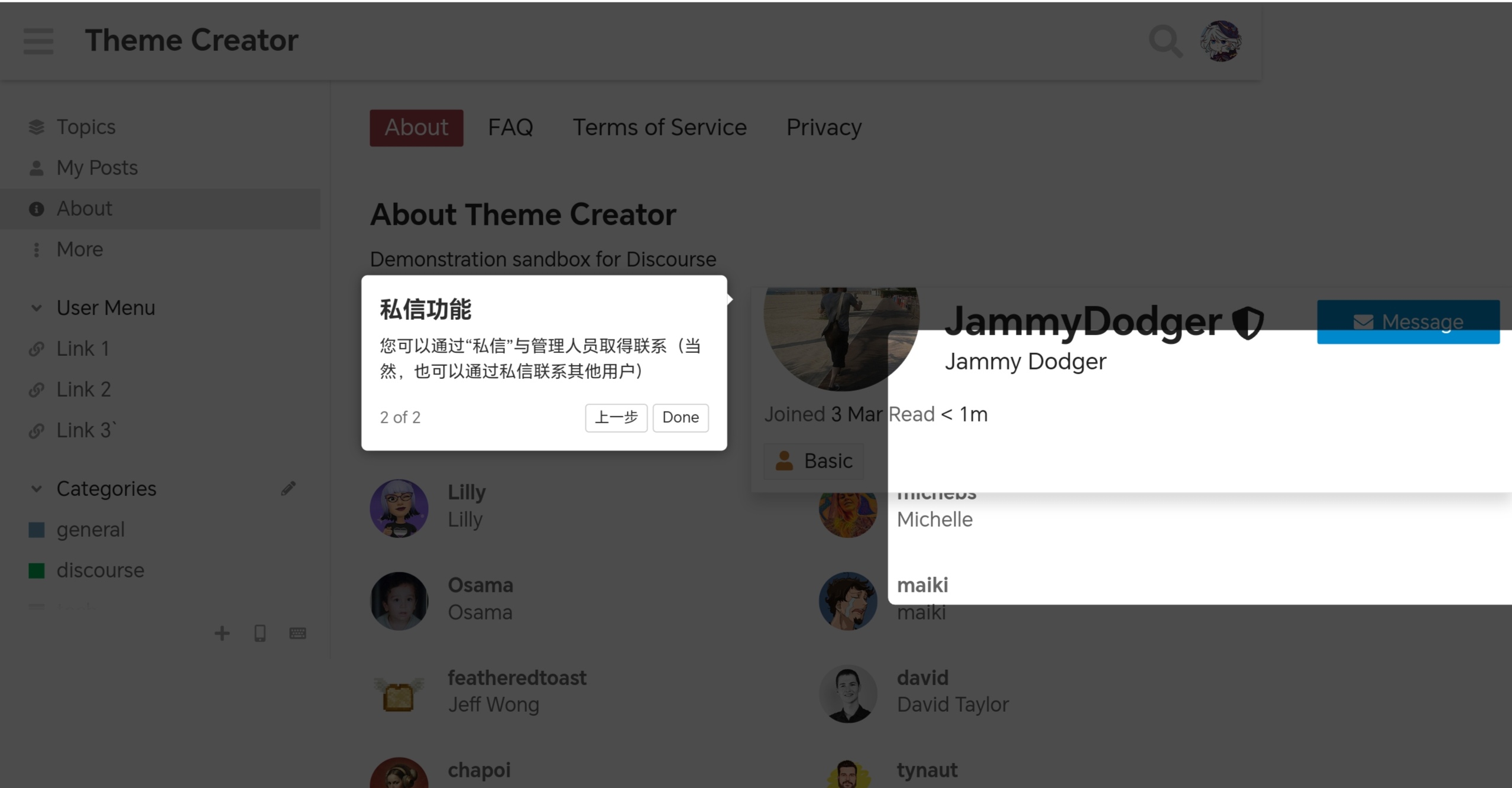Viewport: 1512px width, 788px height.
Task: Collapse the User Menu section
Action: click(x=37, y=308)
